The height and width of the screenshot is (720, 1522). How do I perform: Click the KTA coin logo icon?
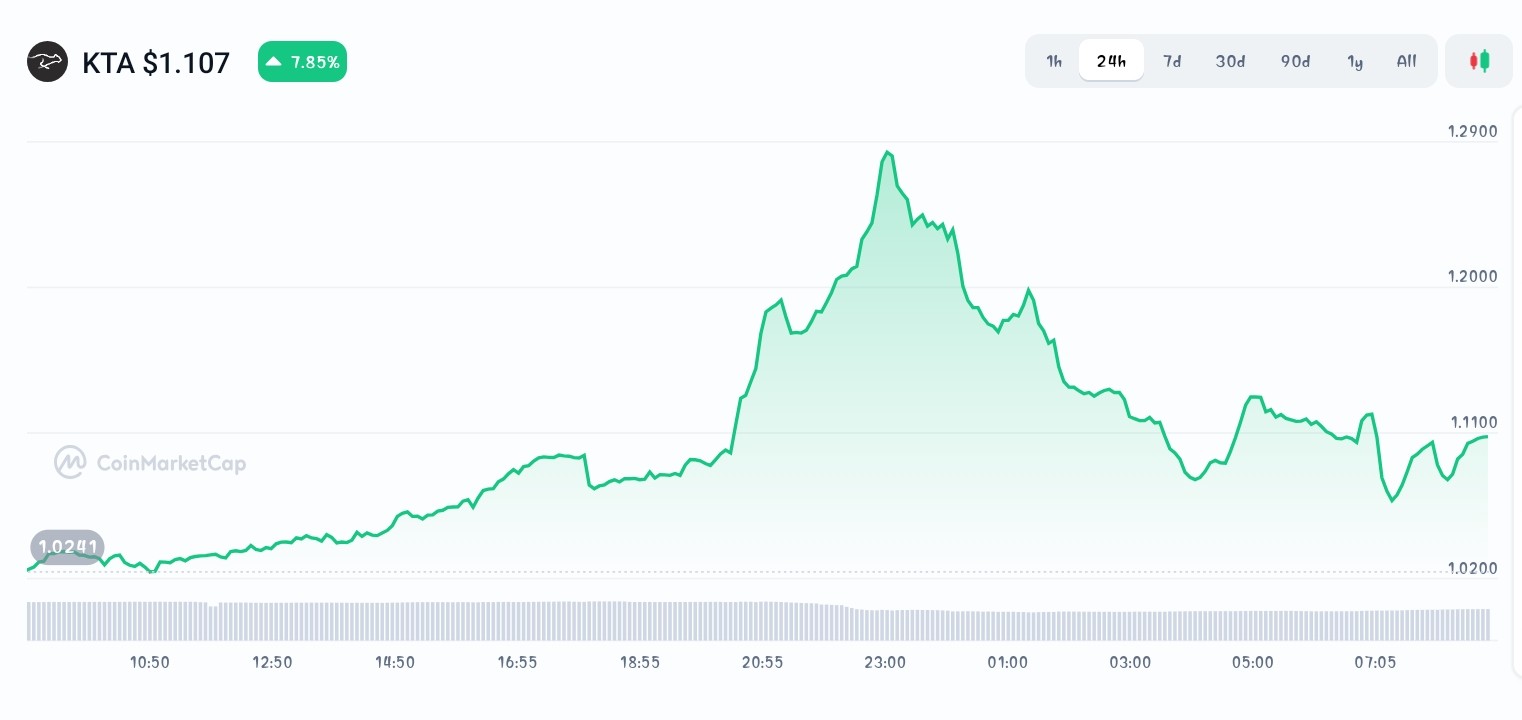[47, 61]
